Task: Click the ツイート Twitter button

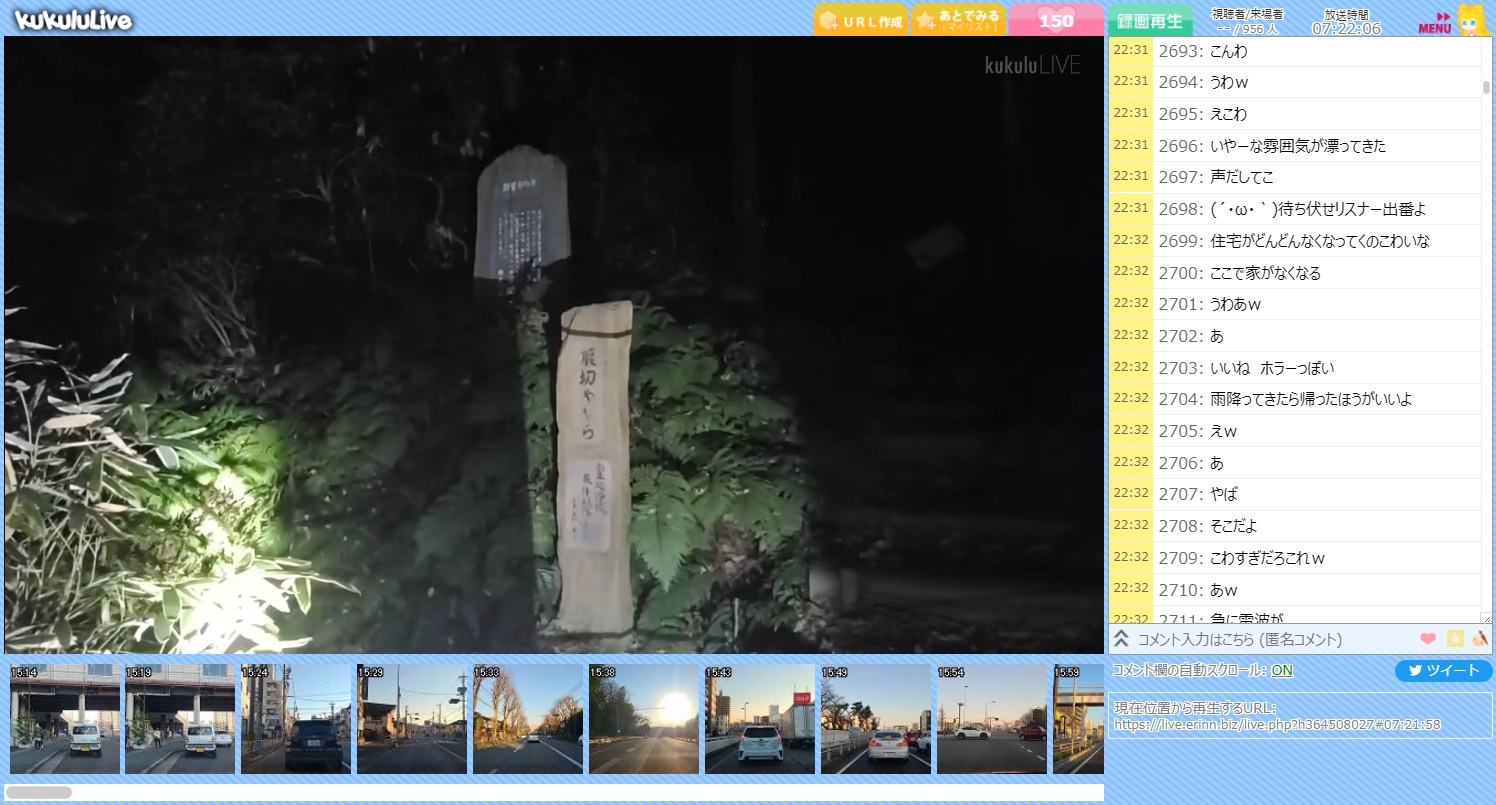Action: 1443,671
